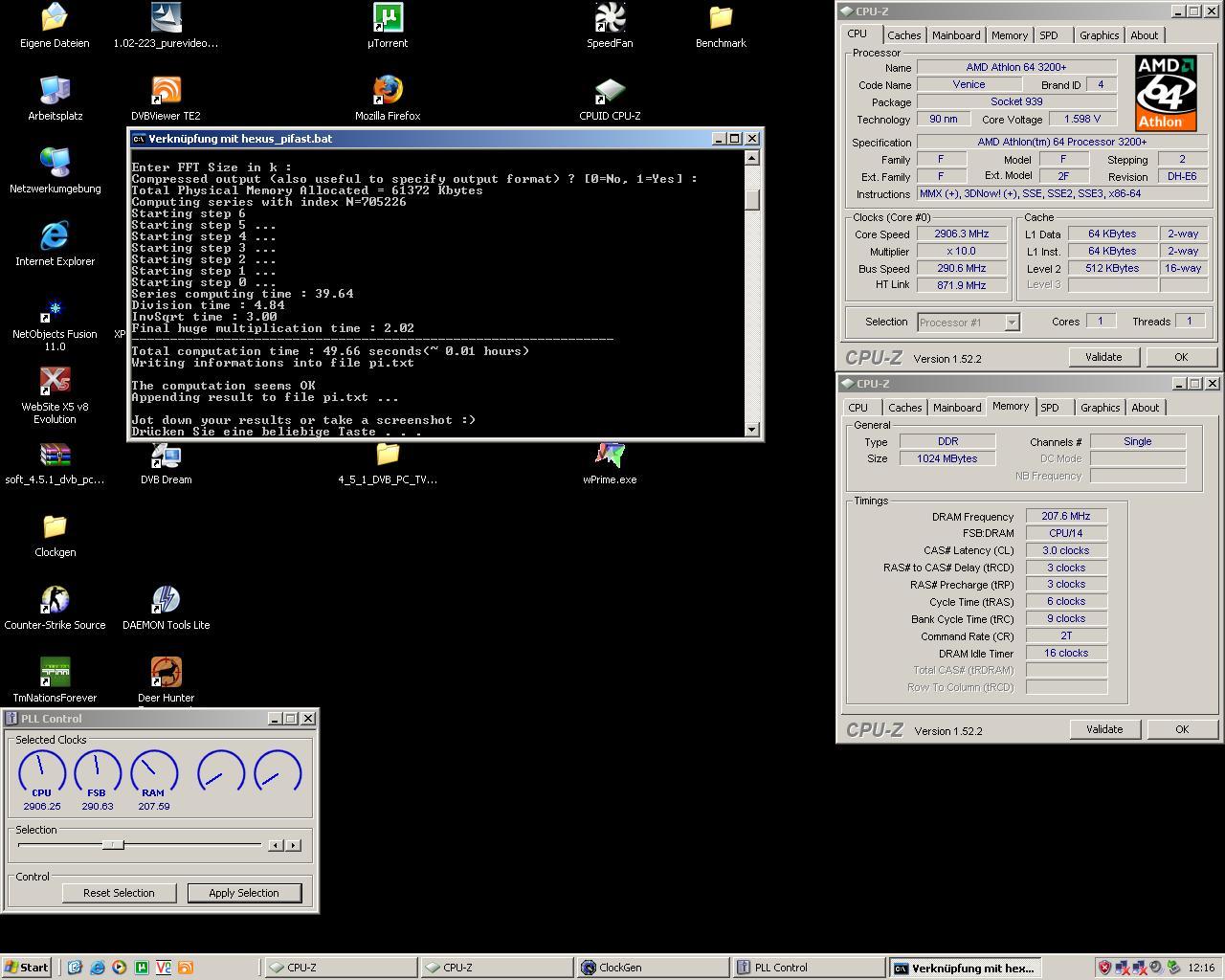
Task: Click Windows Media Player quick launch icon
Action: point(119,968)
